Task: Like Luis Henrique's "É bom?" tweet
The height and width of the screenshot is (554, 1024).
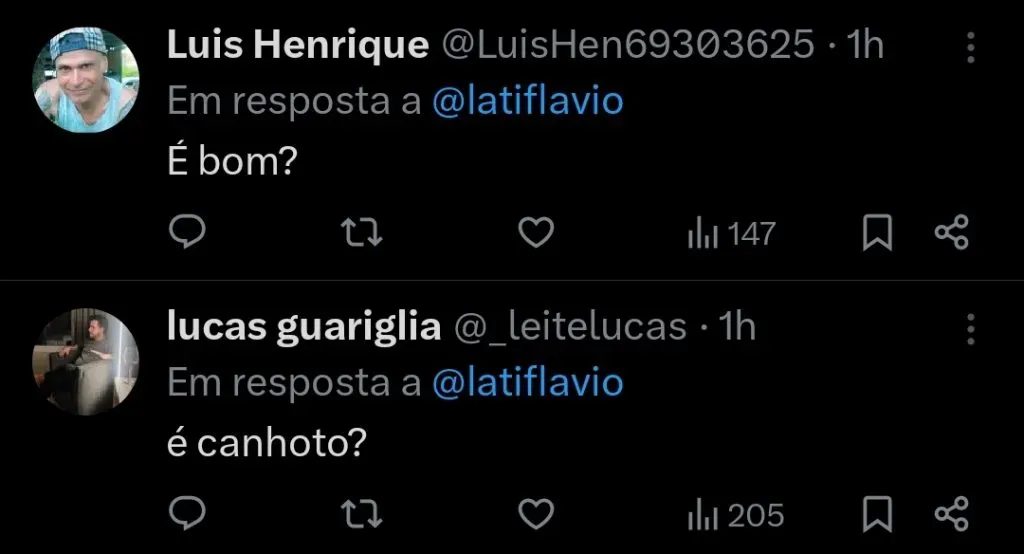Action: click(537, 233)
